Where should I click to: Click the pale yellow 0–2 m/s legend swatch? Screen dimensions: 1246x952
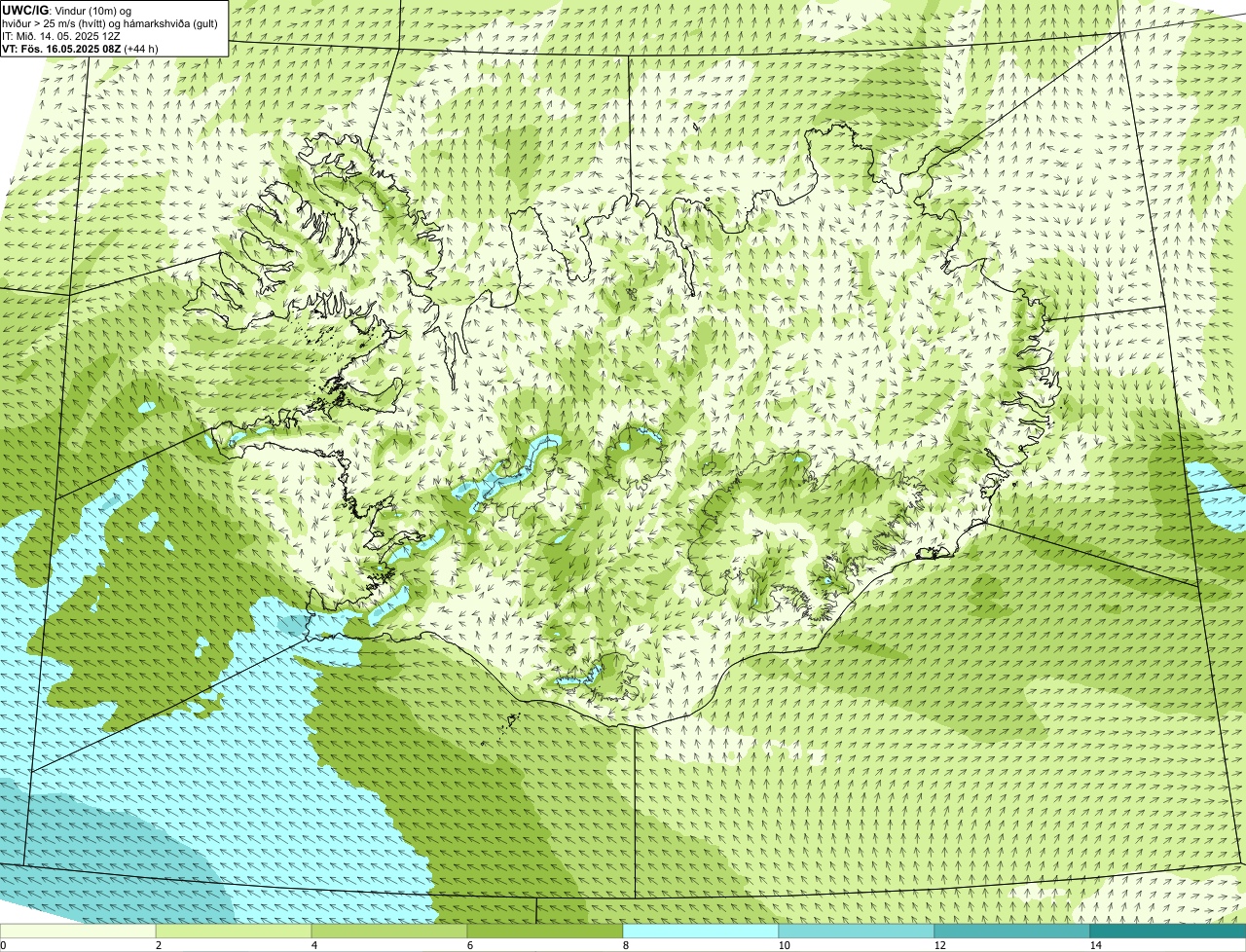click(x=78, y=932)
